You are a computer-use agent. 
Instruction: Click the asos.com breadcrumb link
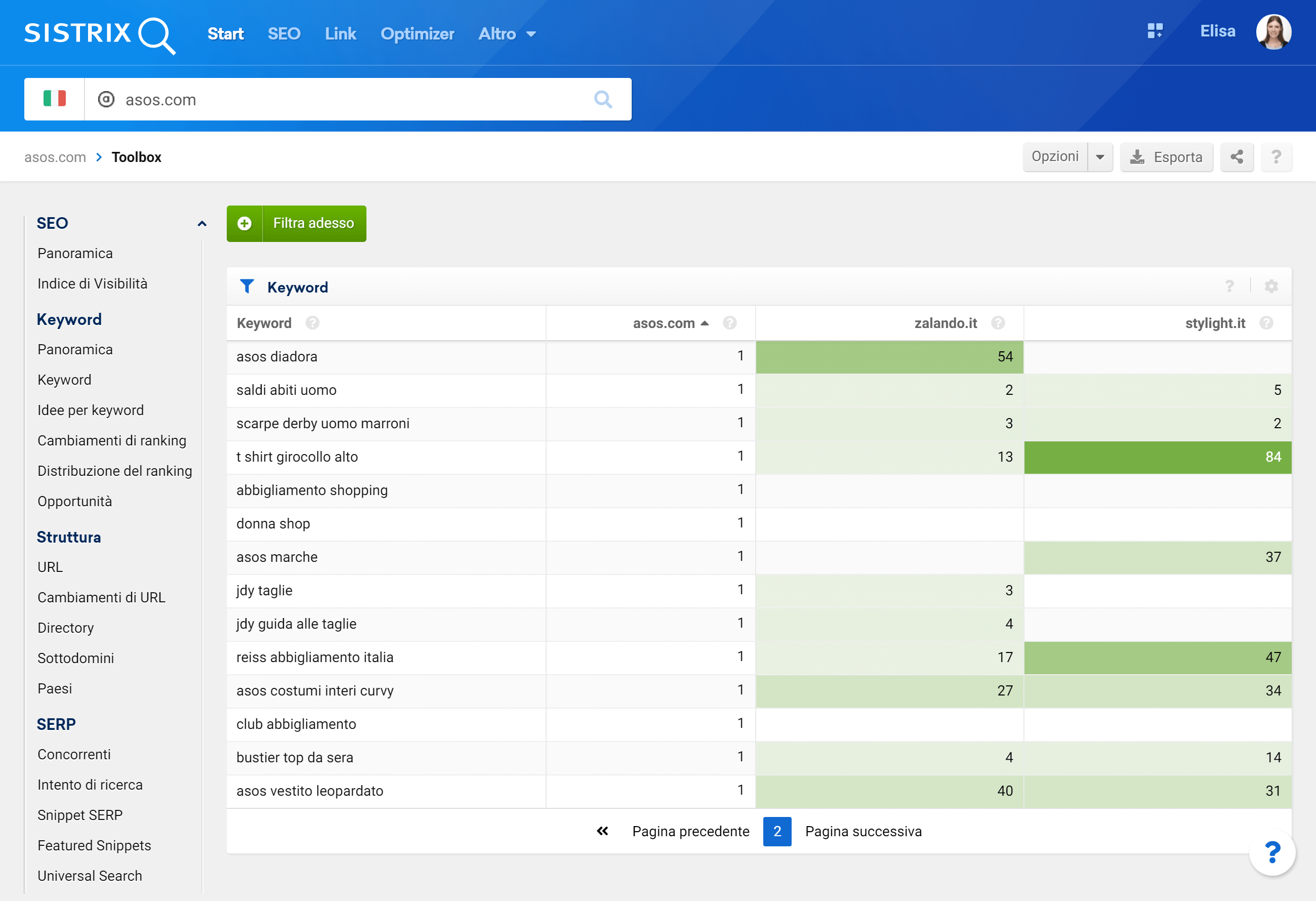[55, 157]
